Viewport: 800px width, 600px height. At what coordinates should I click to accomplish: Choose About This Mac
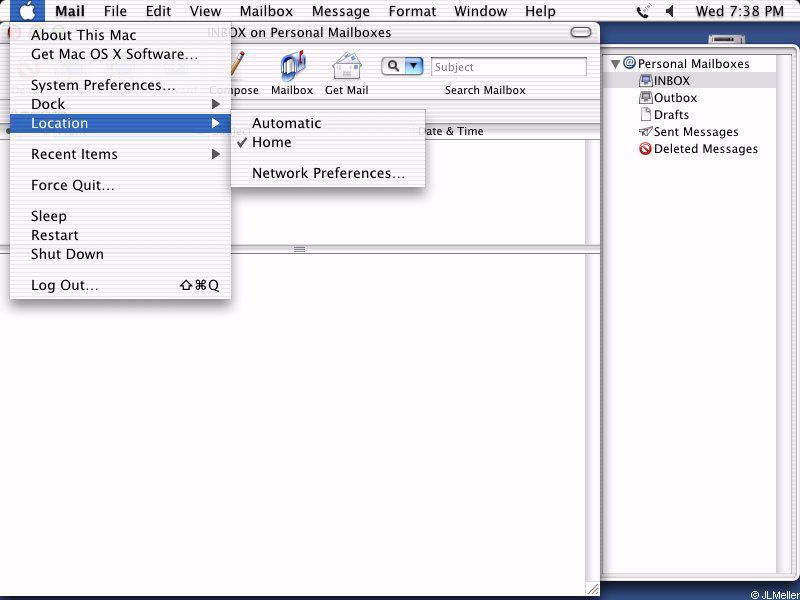pyautogui.click(x=120, y=35)
